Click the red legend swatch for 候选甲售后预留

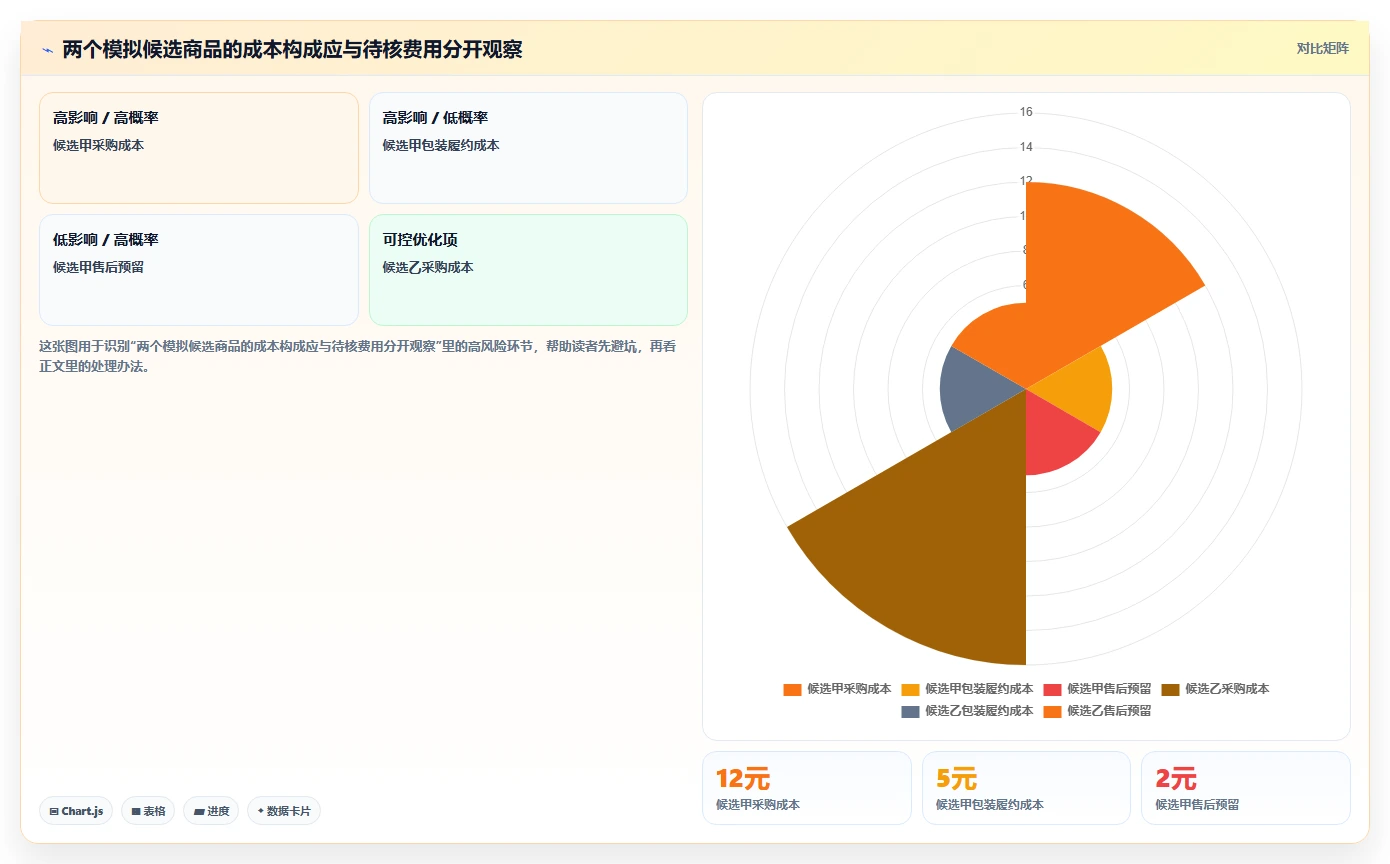(1052, 689)
